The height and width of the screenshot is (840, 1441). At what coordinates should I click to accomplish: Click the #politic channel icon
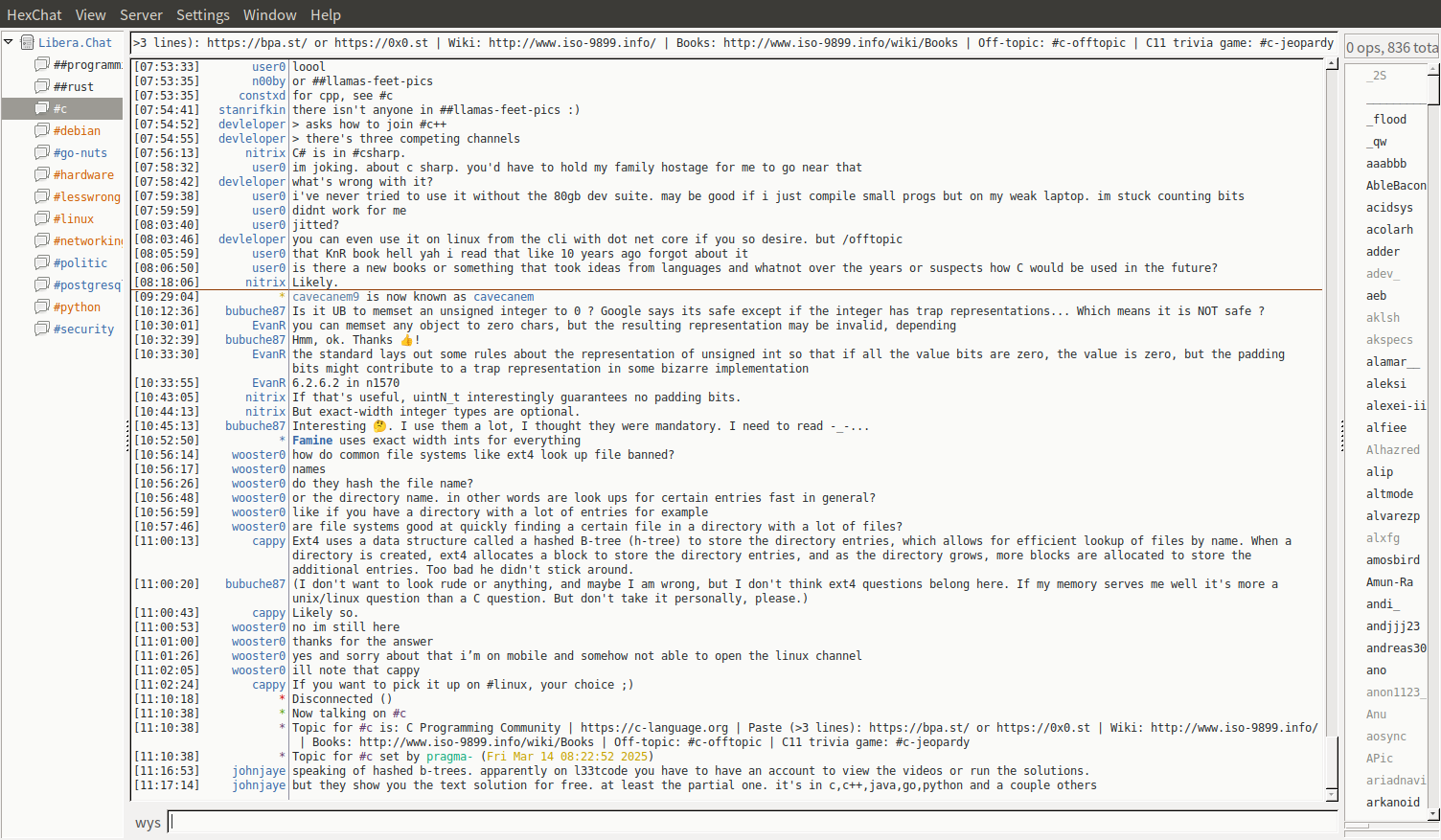point(42,262)
